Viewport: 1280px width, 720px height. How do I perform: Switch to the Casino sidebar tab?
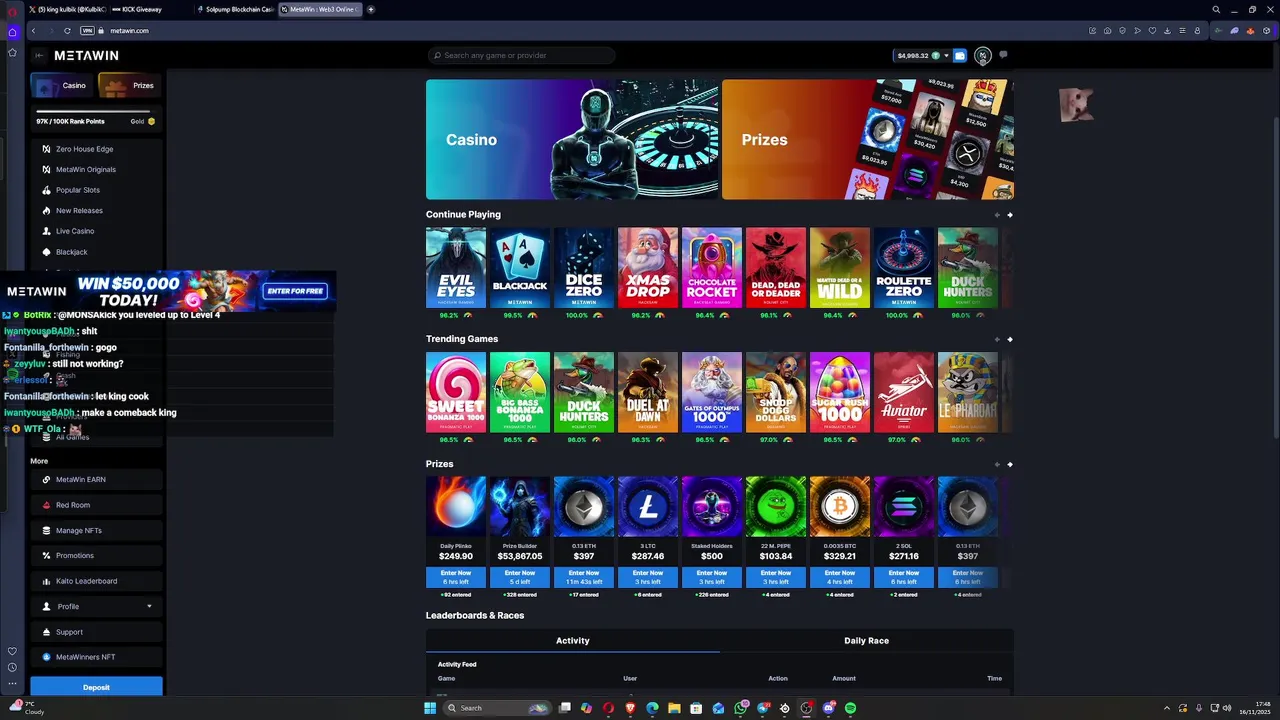point(62,86)
